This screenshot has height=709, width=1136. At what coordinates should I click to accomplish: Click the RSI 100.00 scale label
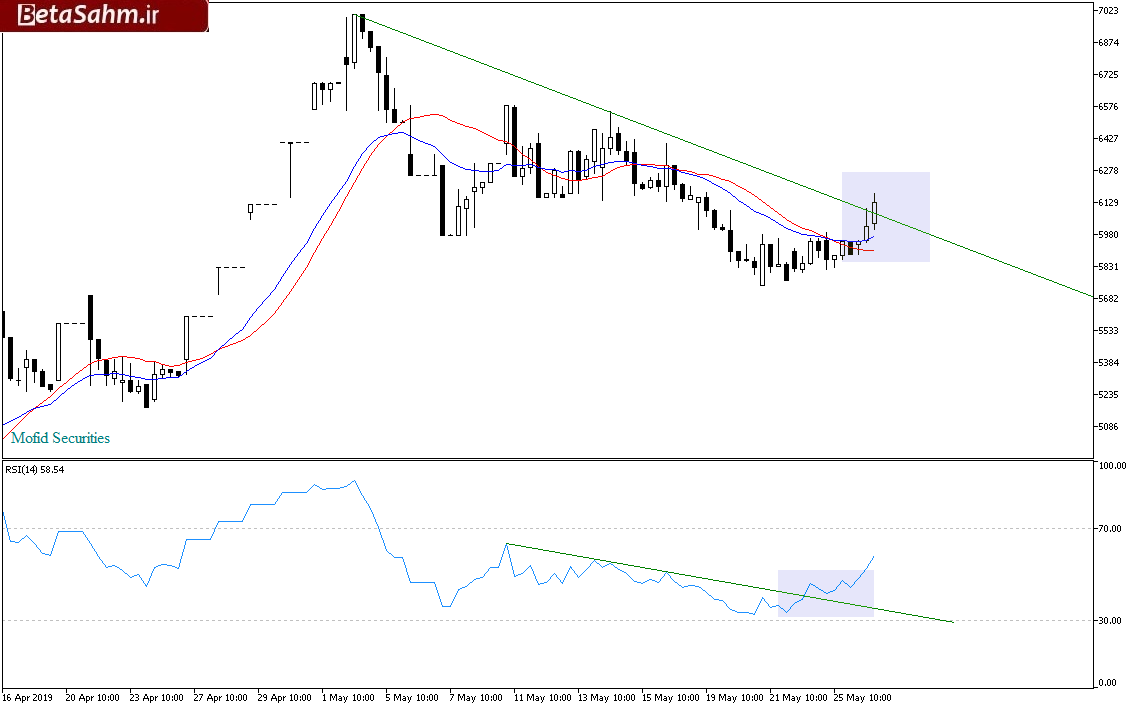[x=1112, y=465]
